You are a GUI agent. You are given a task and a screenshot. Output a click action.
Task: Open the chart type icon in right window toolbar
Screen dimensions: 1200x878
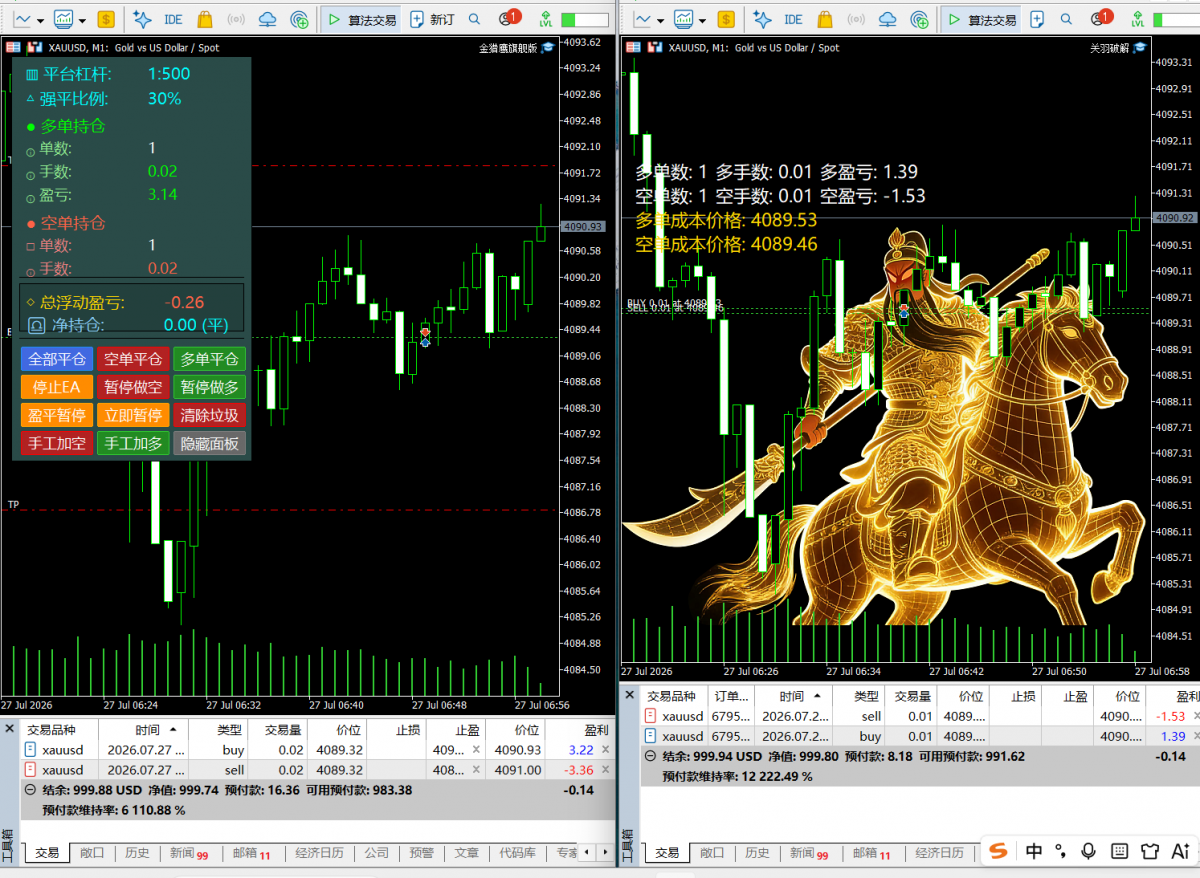(642, 19)
